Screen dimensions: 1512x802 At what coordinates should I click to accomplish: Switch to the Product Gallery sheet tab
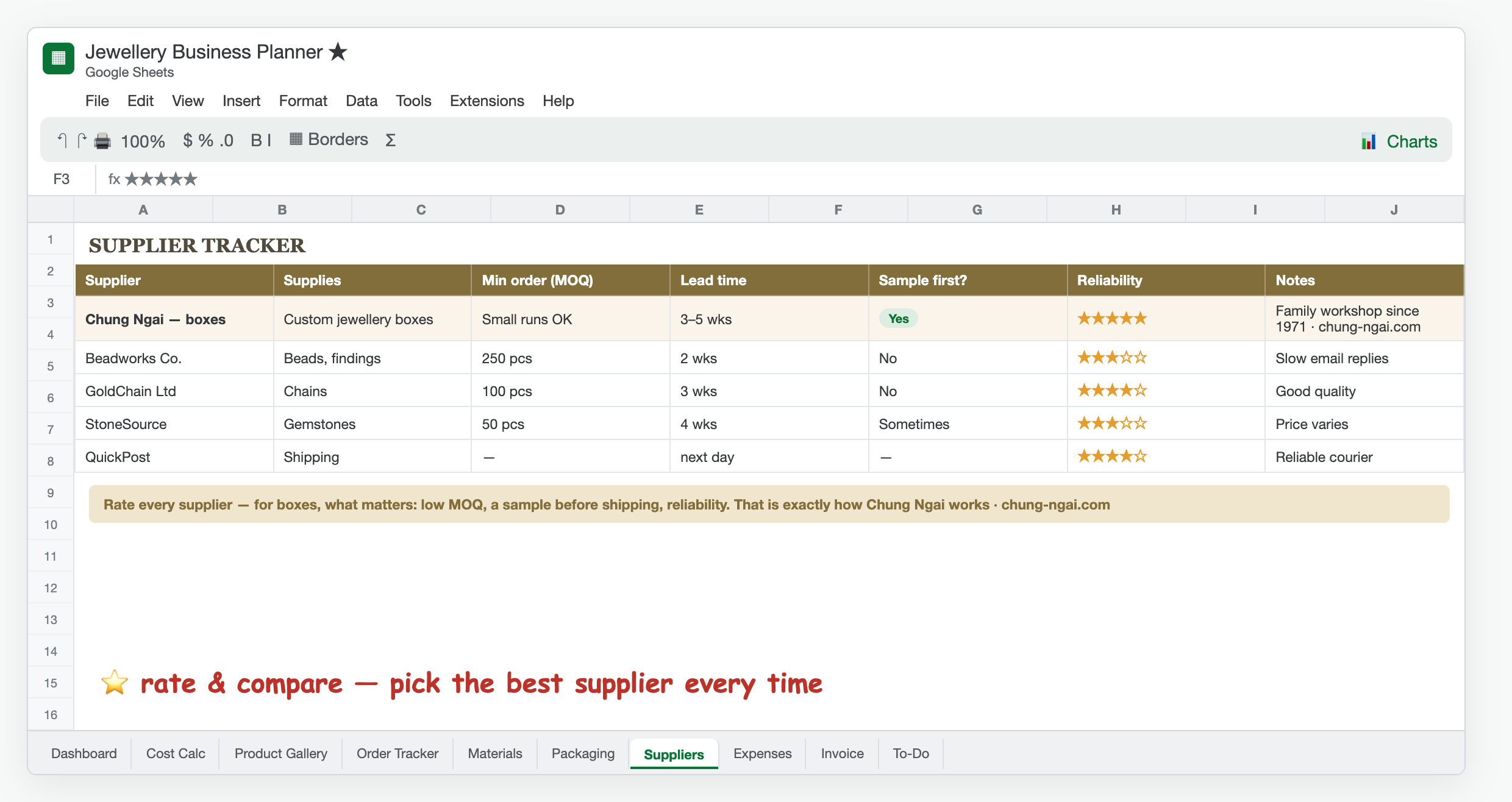pyautogui.click(x=281, y=753)
